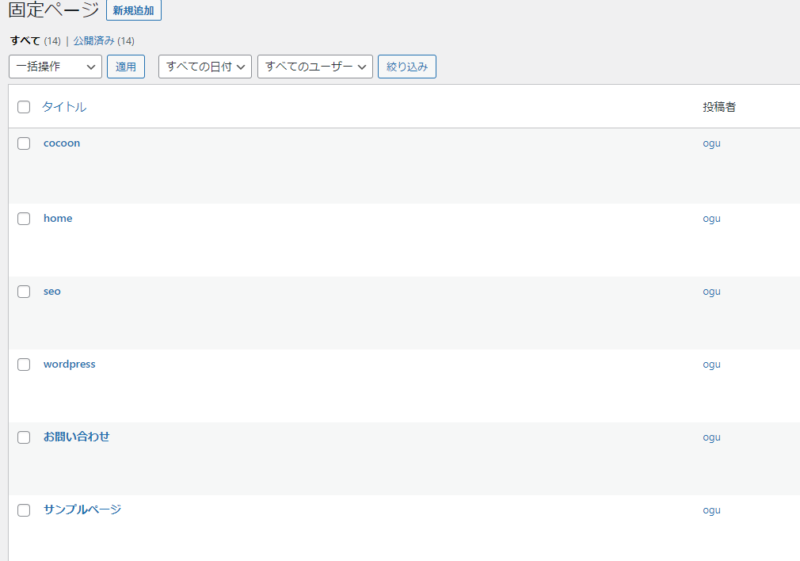Screen dimensions: 800x561
Task: Tick the select-all checkbox beside タイトル
Action: (23, 107)
